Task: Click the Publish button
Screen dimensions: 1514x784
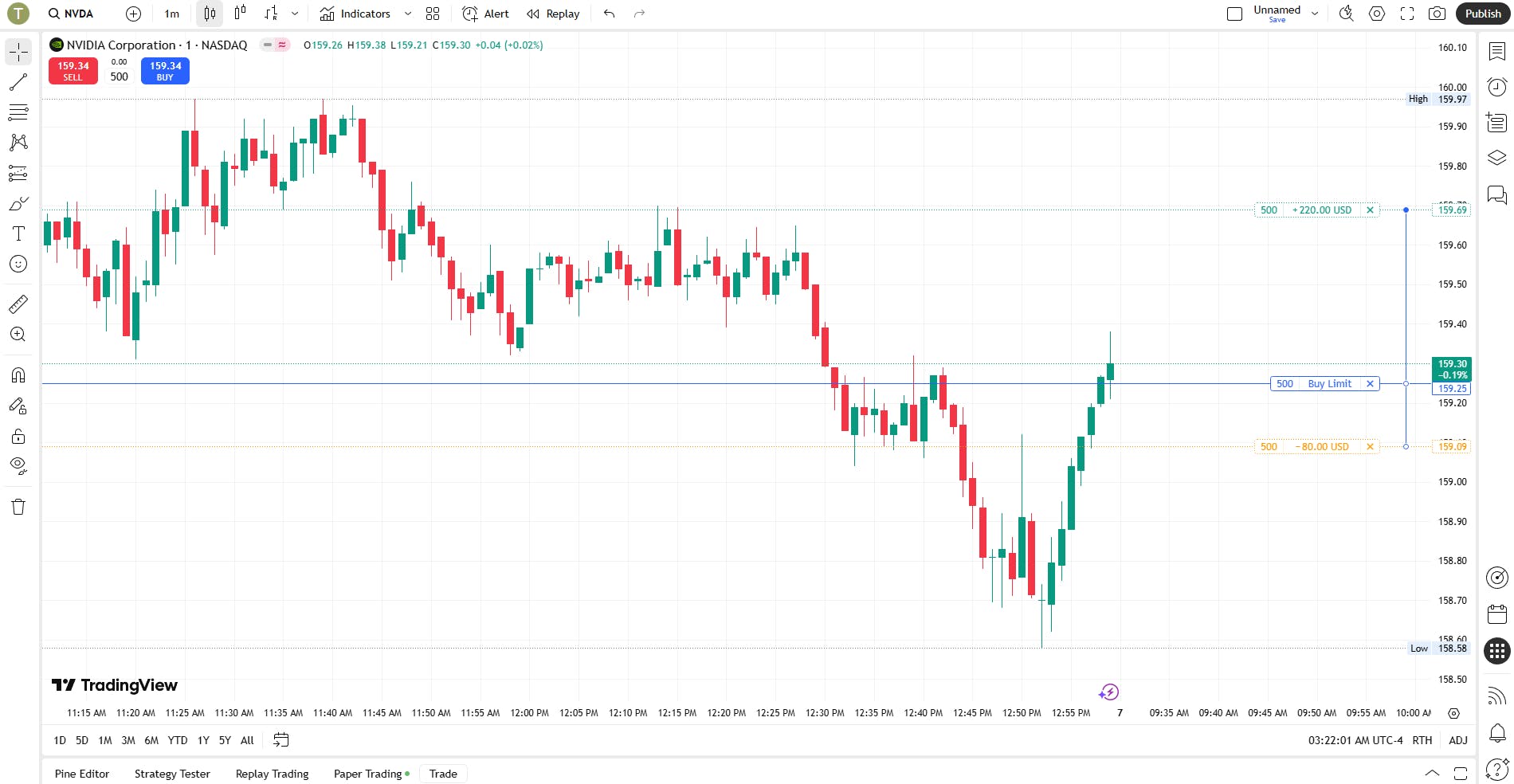Action: (1483, 14)
